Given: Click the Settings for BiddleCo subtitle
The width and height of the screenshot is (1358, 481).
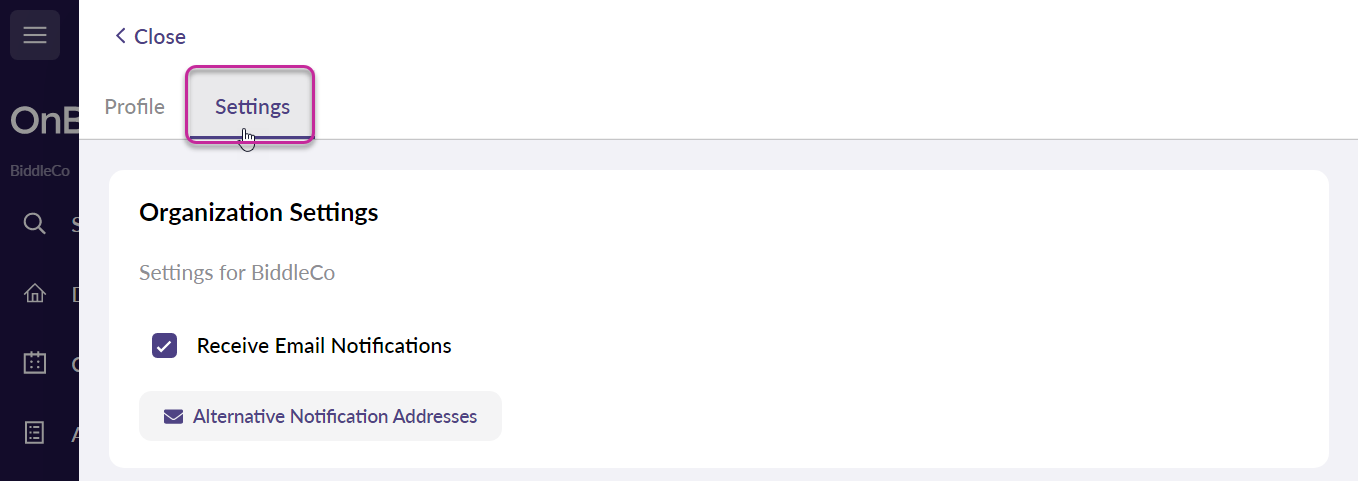Looking at the screenshot, I should click(237, 273).
